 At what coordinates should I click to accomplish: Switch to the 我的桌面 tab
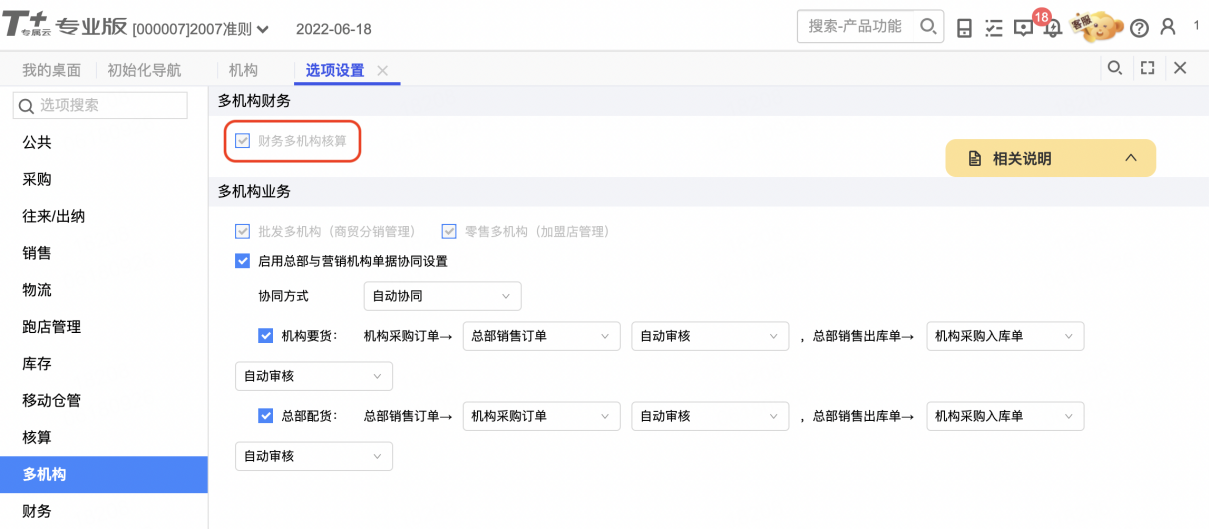point(52,70)
